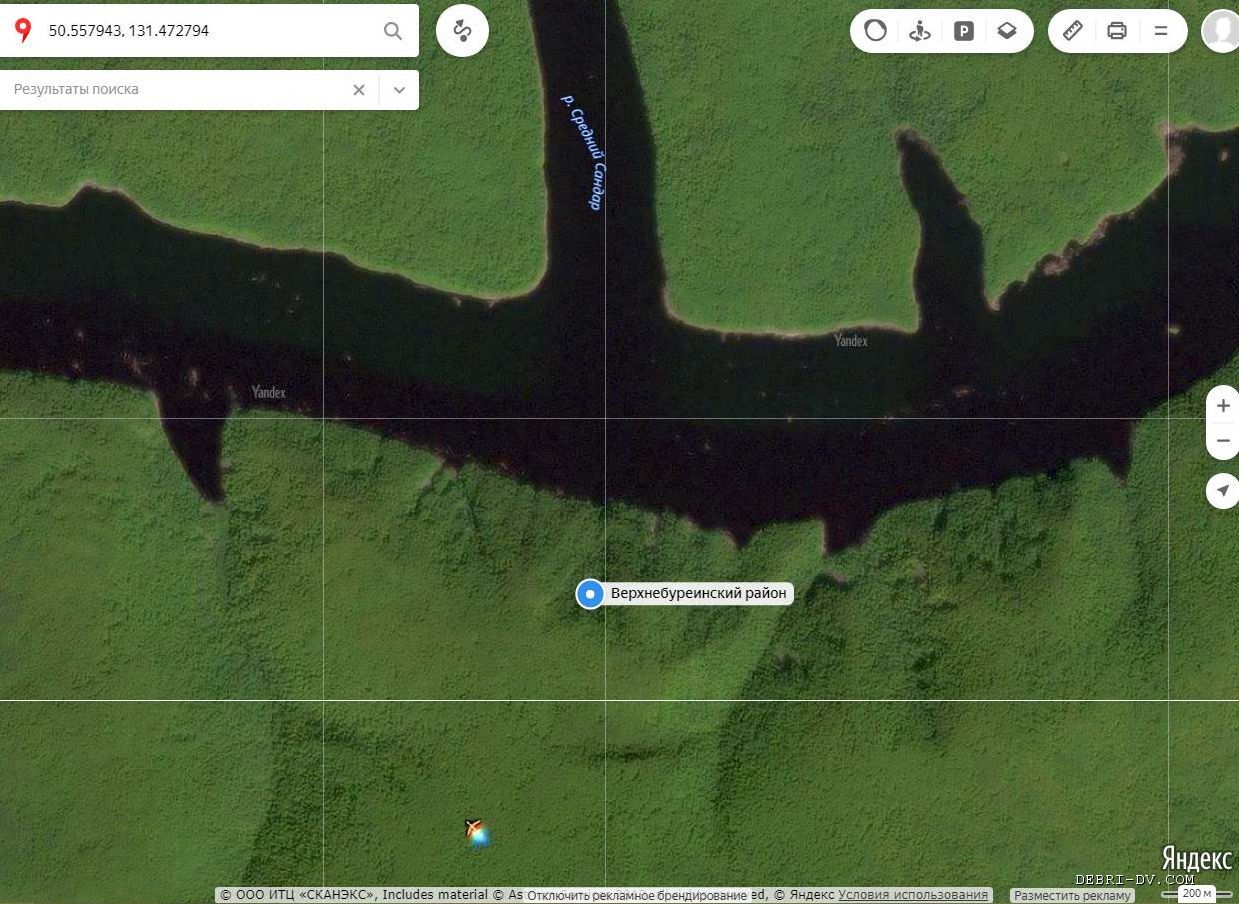Zoom out with the minus button

[x=1222, y=441]
